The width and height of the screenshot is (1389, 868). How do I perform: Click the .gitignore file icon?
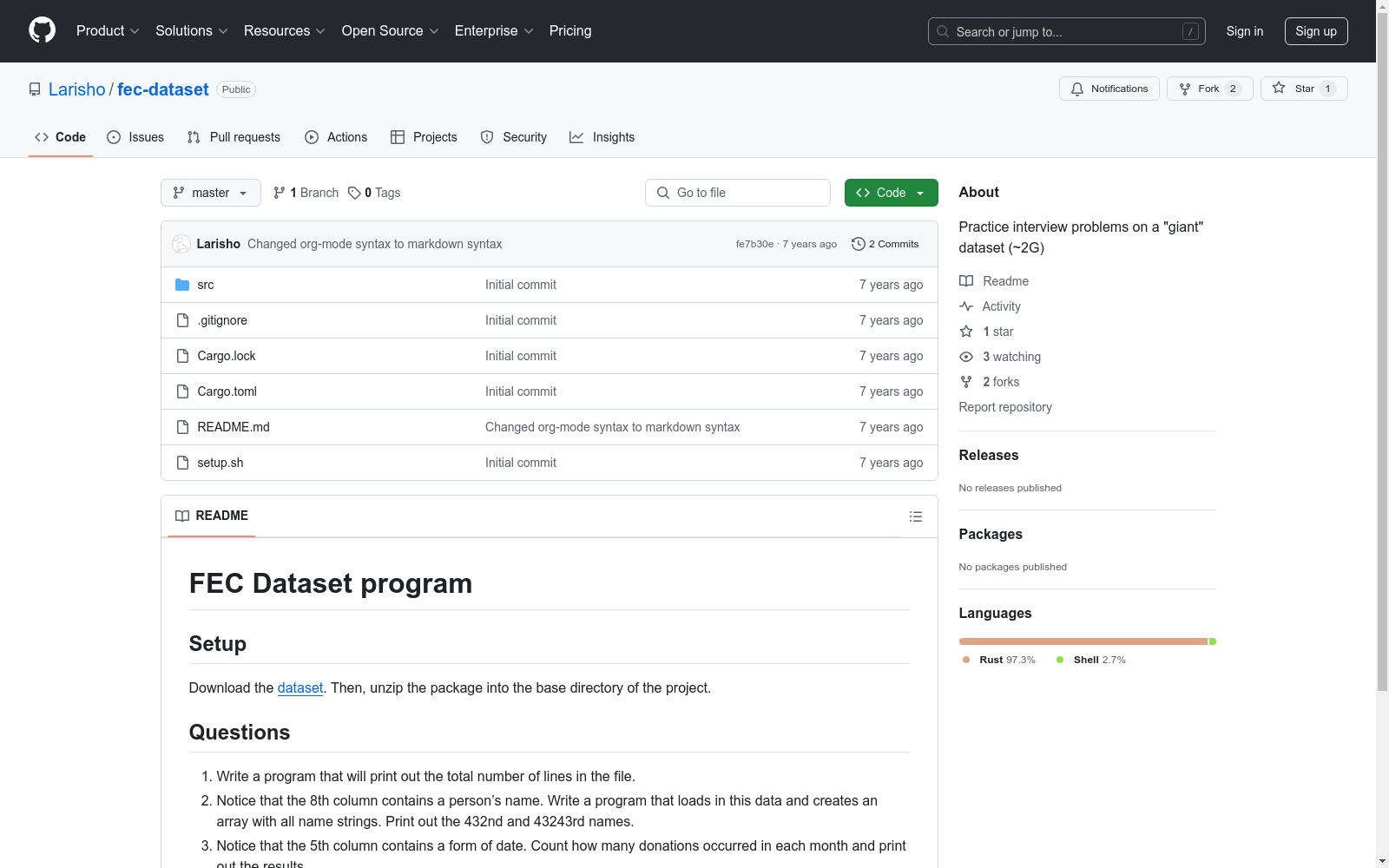click(x=182, y=320)
